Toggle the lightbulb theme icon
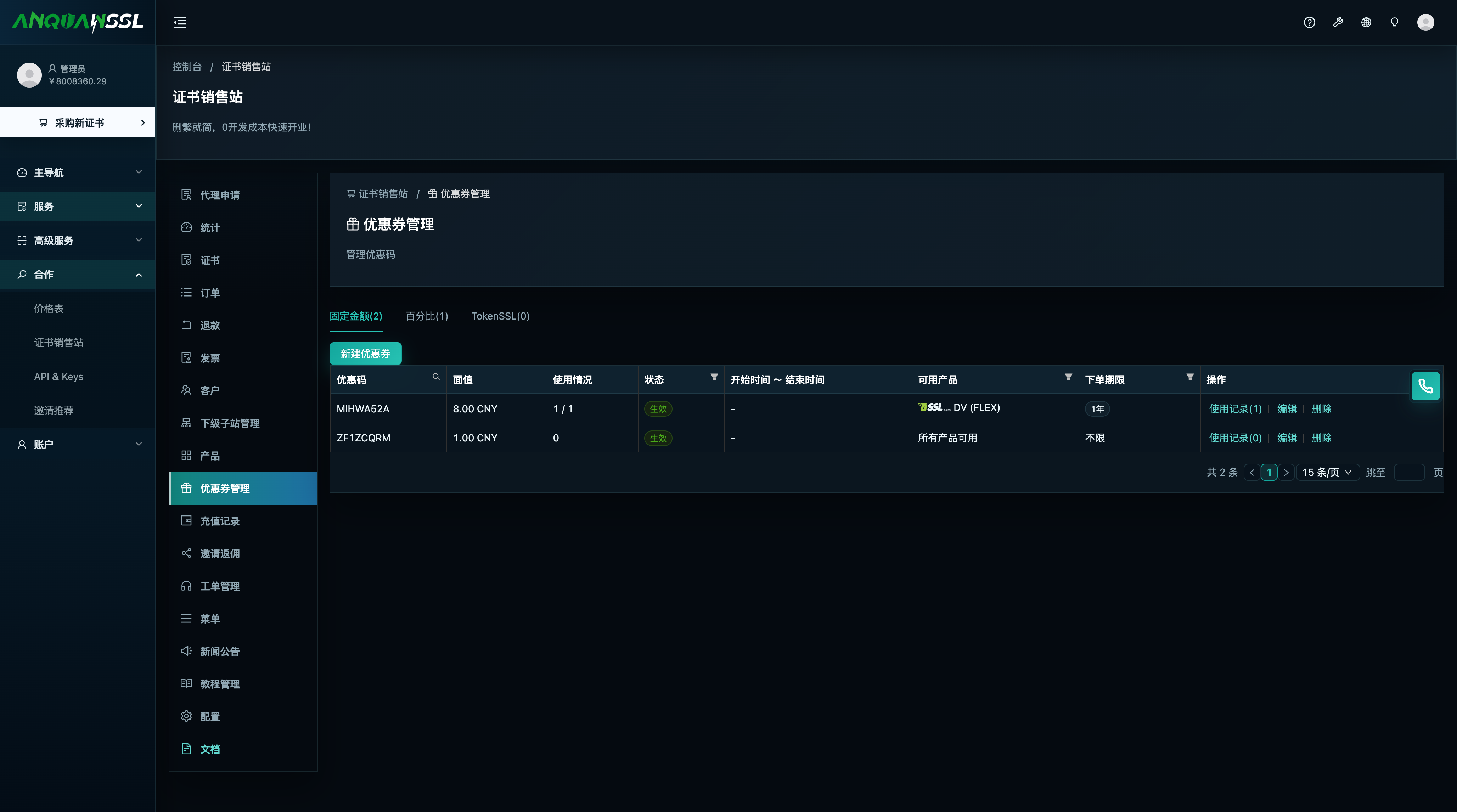1457x812 pixels. 1394,22
